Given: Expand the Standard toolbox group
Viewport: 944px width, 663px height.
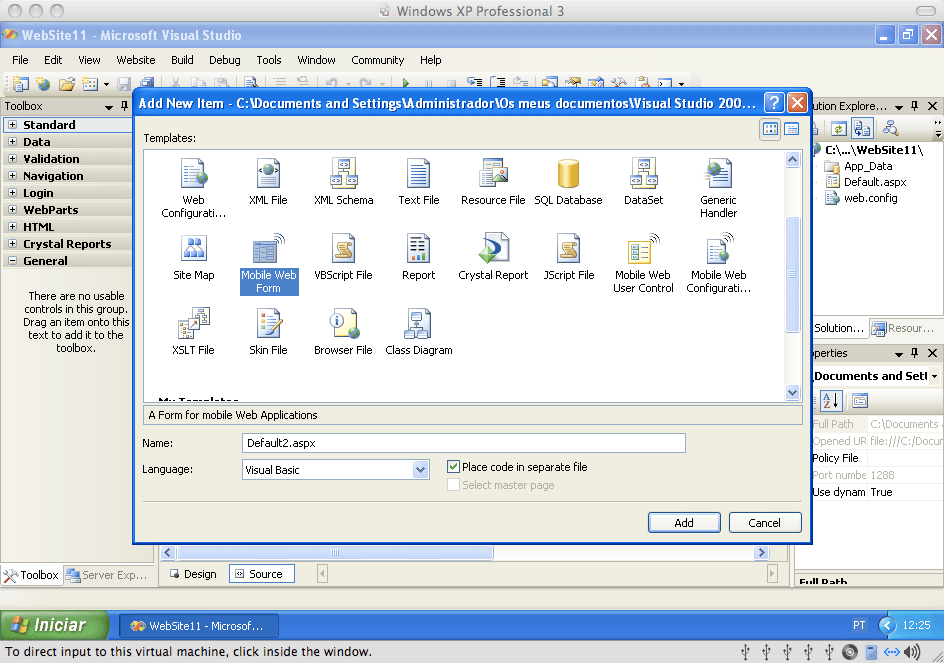Looking at the screenshot, I should point(12,125).
